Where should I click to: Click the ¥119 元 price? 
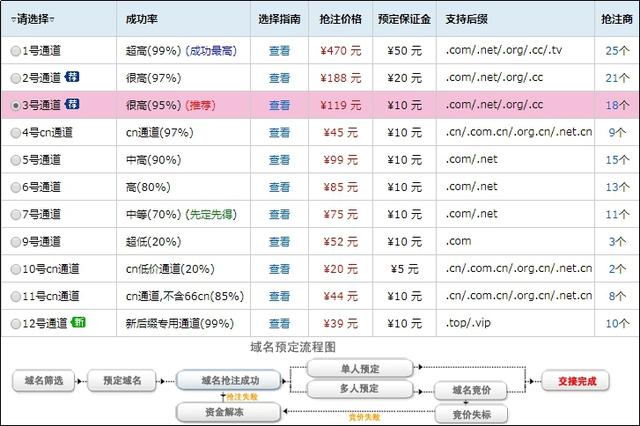[x=340, y=106]
